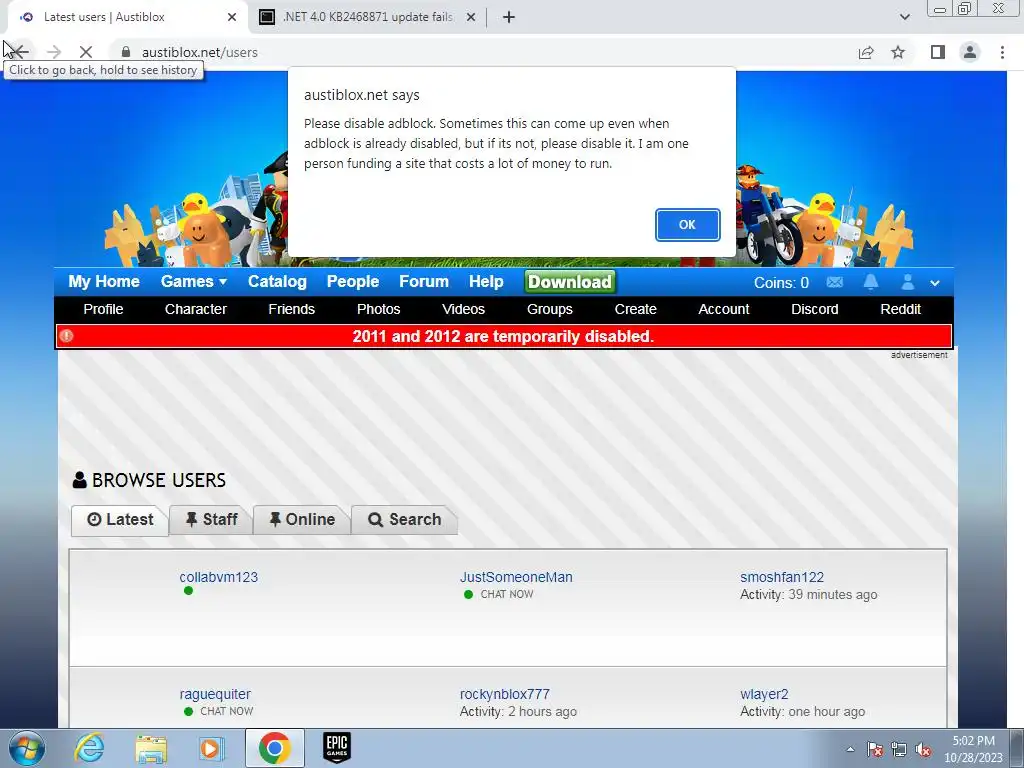Select the Latest users tab

click(120, 519)
